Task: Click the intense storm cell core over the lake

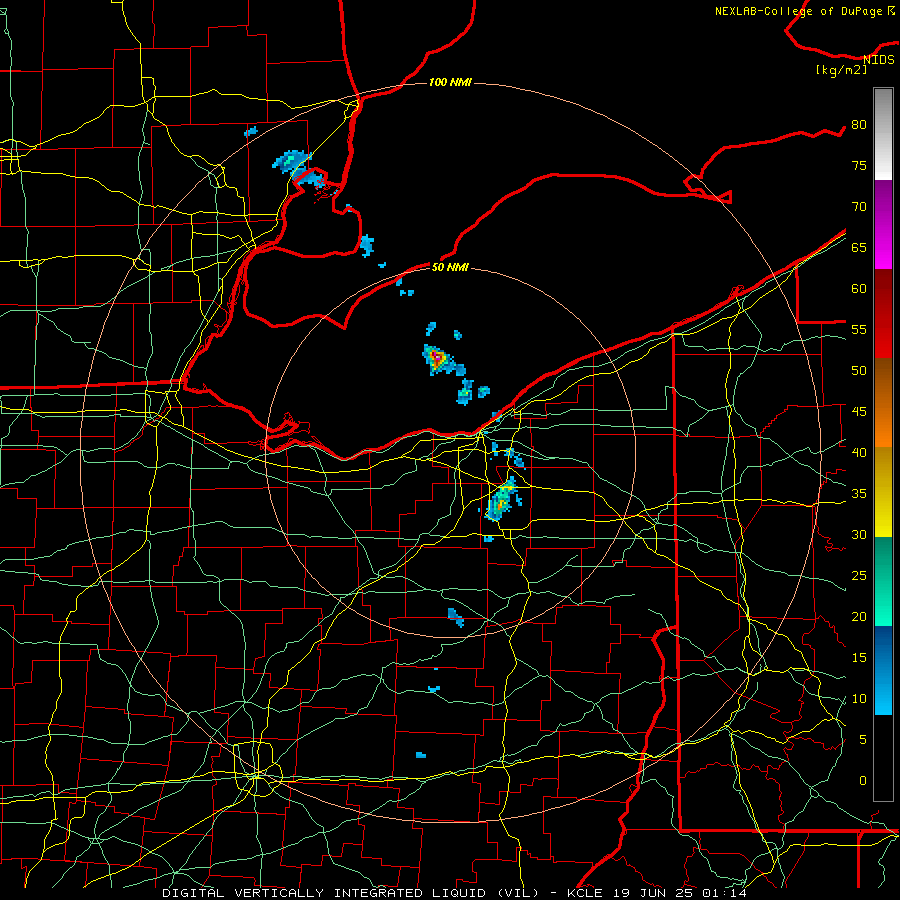Action: (437, 359)
